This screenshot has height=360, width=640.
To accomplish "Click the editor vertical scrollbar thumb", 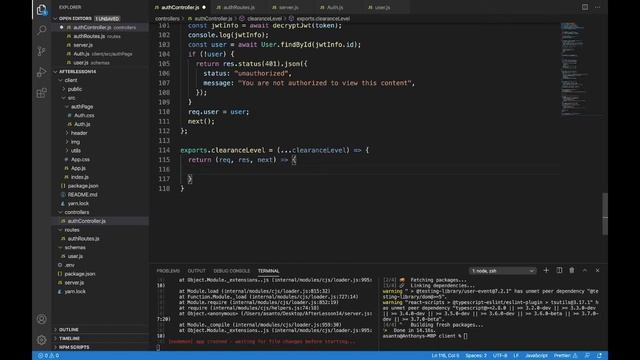I will (x=605, y=214).
